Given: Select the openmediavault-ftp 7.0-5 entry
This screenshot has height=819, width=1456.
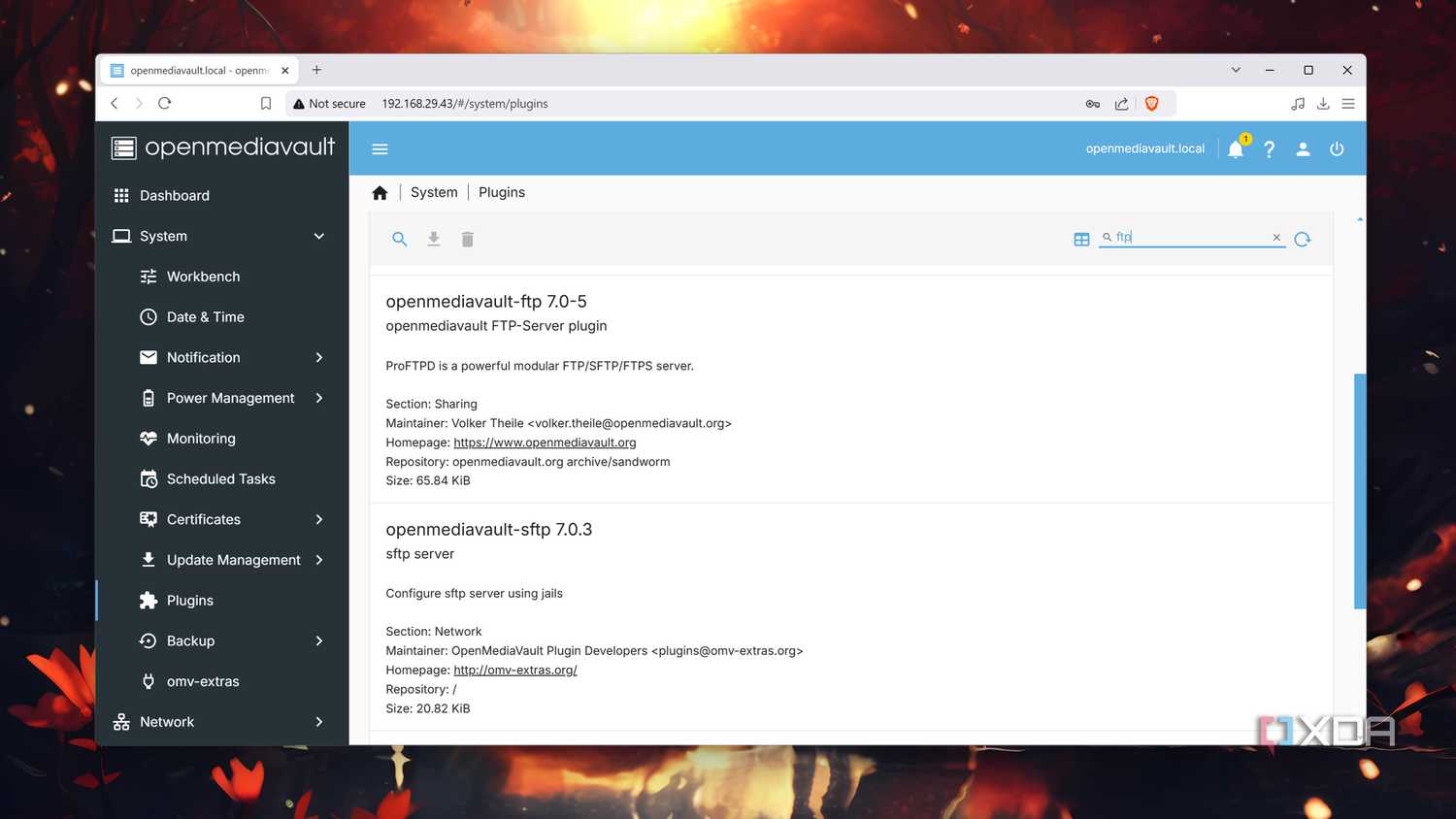Looking at the screenshot, I should tap(851, 389).
